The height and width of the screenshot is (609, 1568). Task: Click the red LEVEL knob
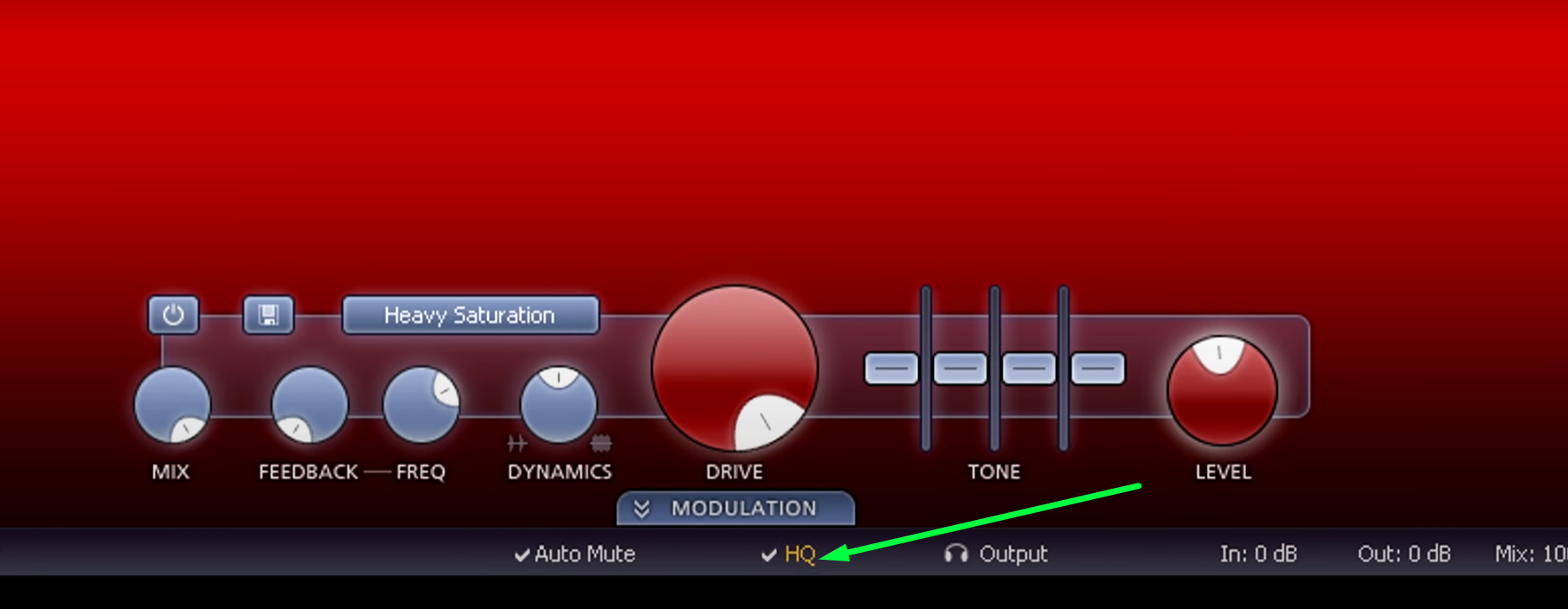pos(1222,390)
